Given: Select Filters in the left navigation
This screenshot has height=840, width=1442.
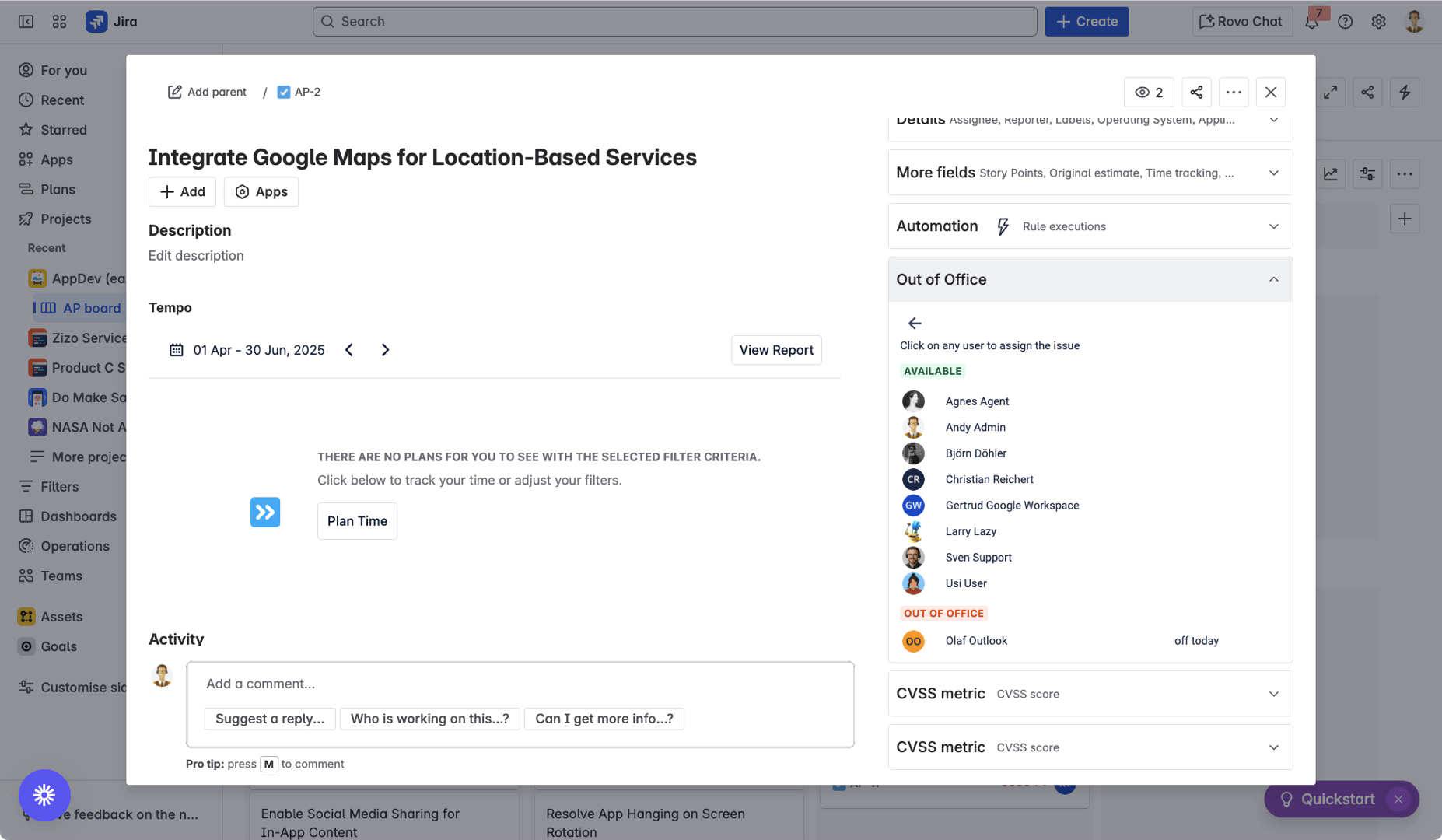Looking at the screenshot, I should coord(59,487).
